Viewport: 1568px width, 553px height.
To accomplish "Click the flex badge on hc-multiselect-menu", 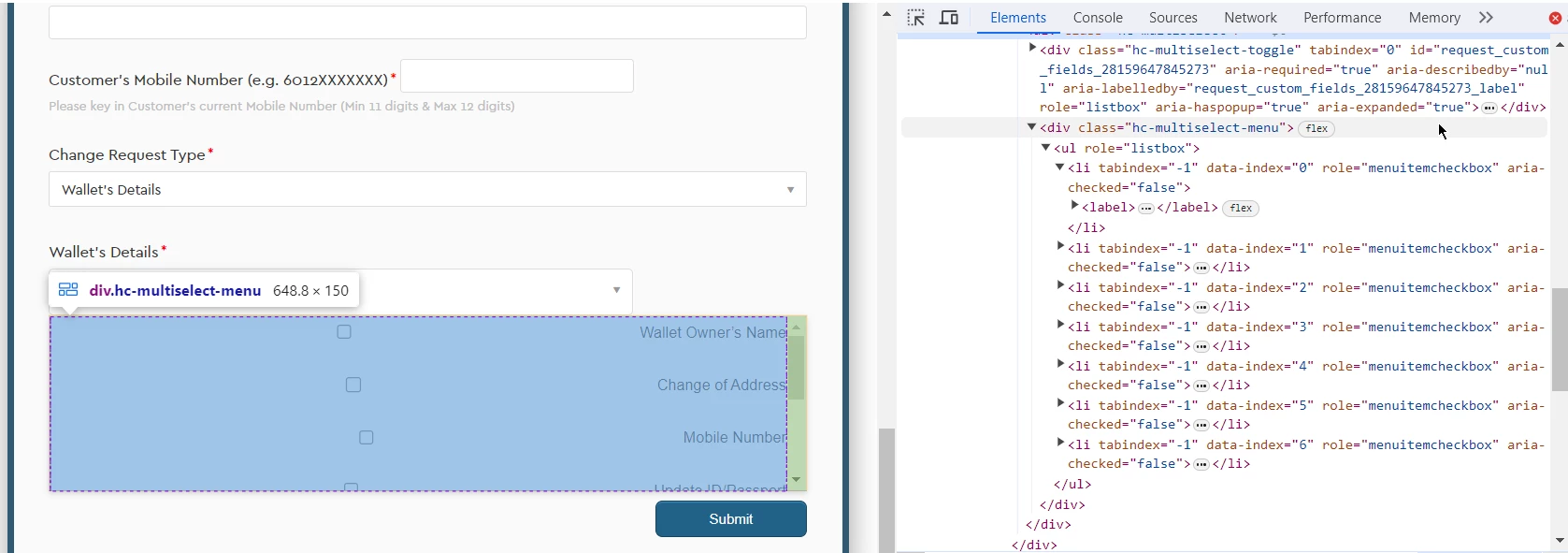I will click(x=1316, y=129).
